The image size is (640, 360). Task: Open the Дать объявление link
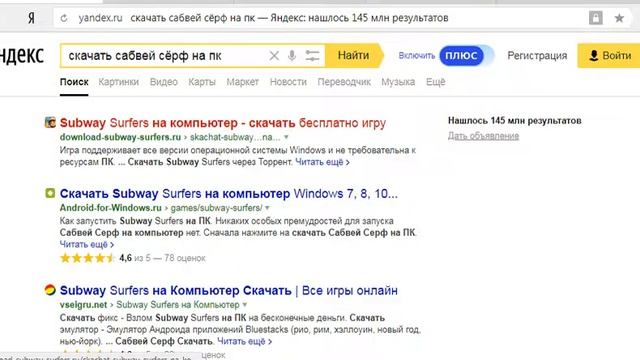(x=483, y=136)
